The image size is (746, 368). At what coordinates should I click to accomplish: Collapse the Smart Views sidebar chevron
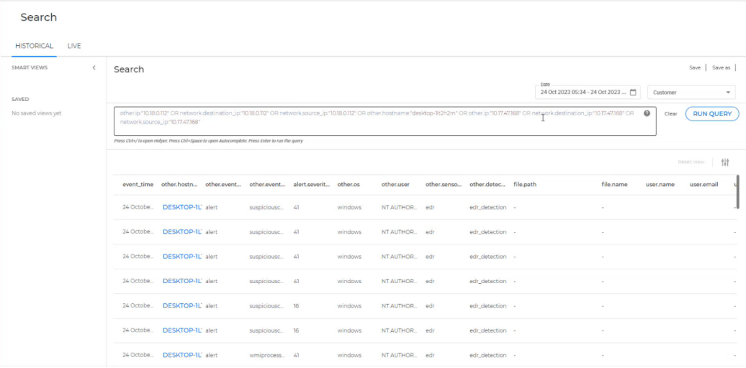tap(94, 68)
